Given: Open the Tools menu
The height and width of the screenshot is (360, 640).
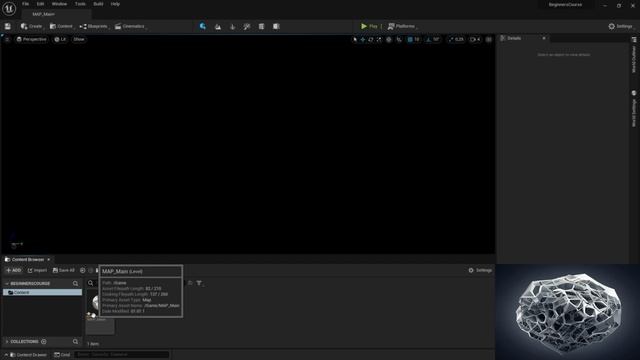Looking at the screenshot, I should coord(80,4).
